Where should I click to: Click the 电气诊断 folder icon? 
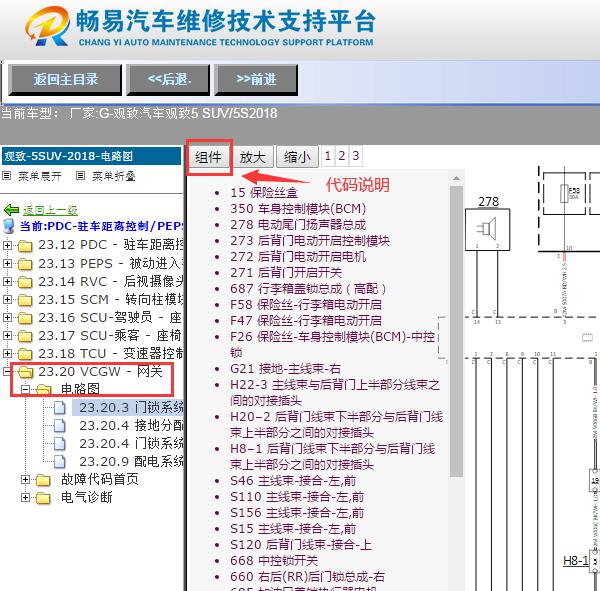point(43,498)
